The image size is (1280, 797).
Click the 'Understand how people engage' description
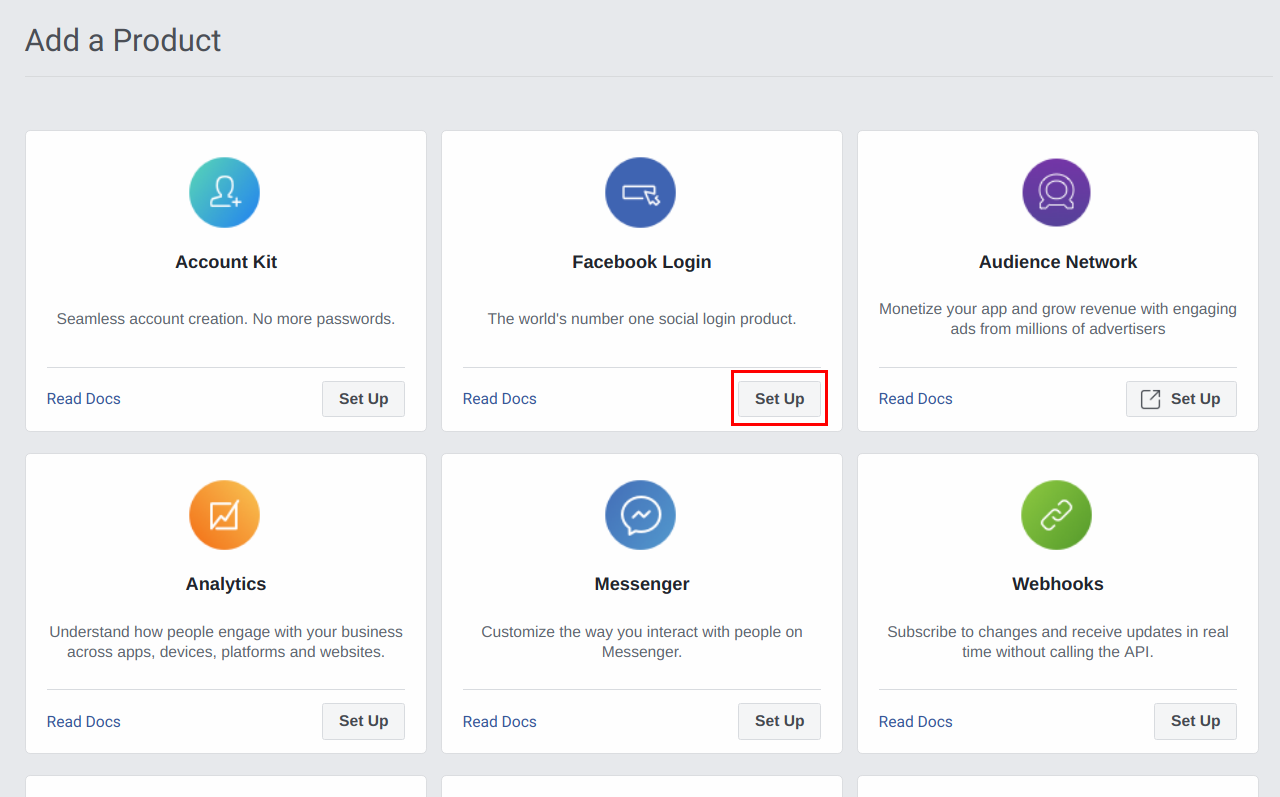(x=226, y=642)
